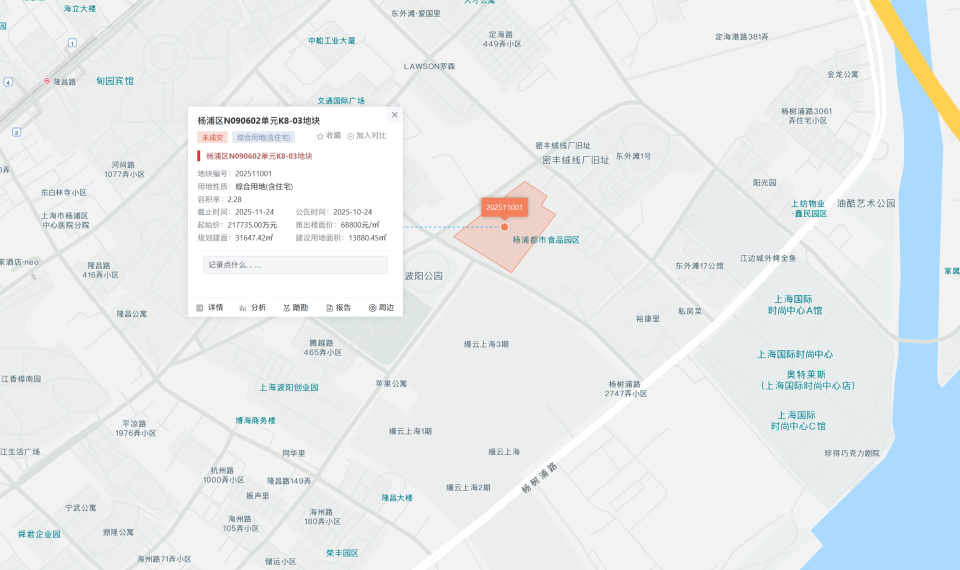Click 加入对比 to add parcel to comparison
Screen dimensions: 960x570
click(x=367, y=136)
